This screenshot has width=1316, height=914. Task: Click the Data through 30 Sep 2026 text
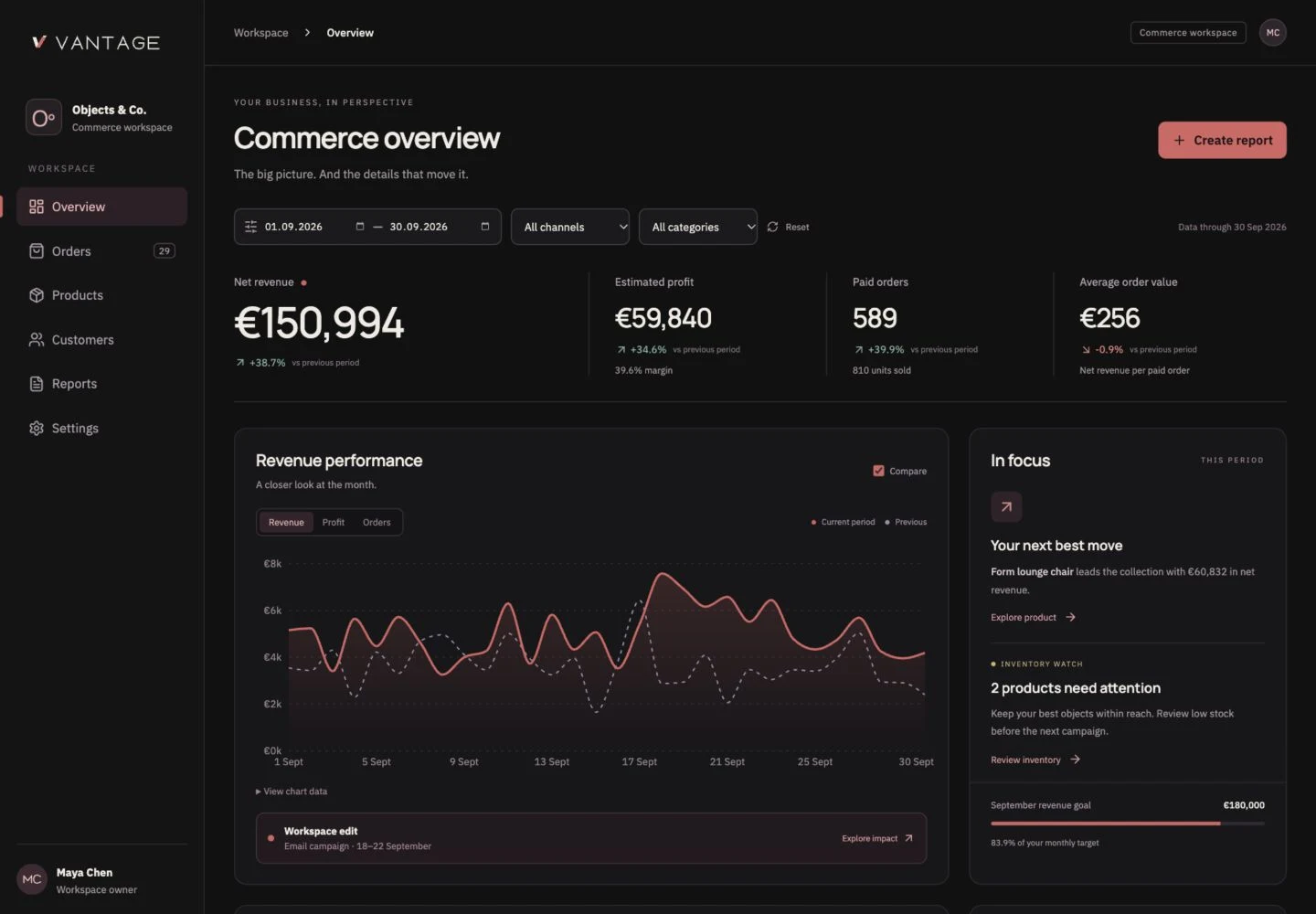(1232, 227)
